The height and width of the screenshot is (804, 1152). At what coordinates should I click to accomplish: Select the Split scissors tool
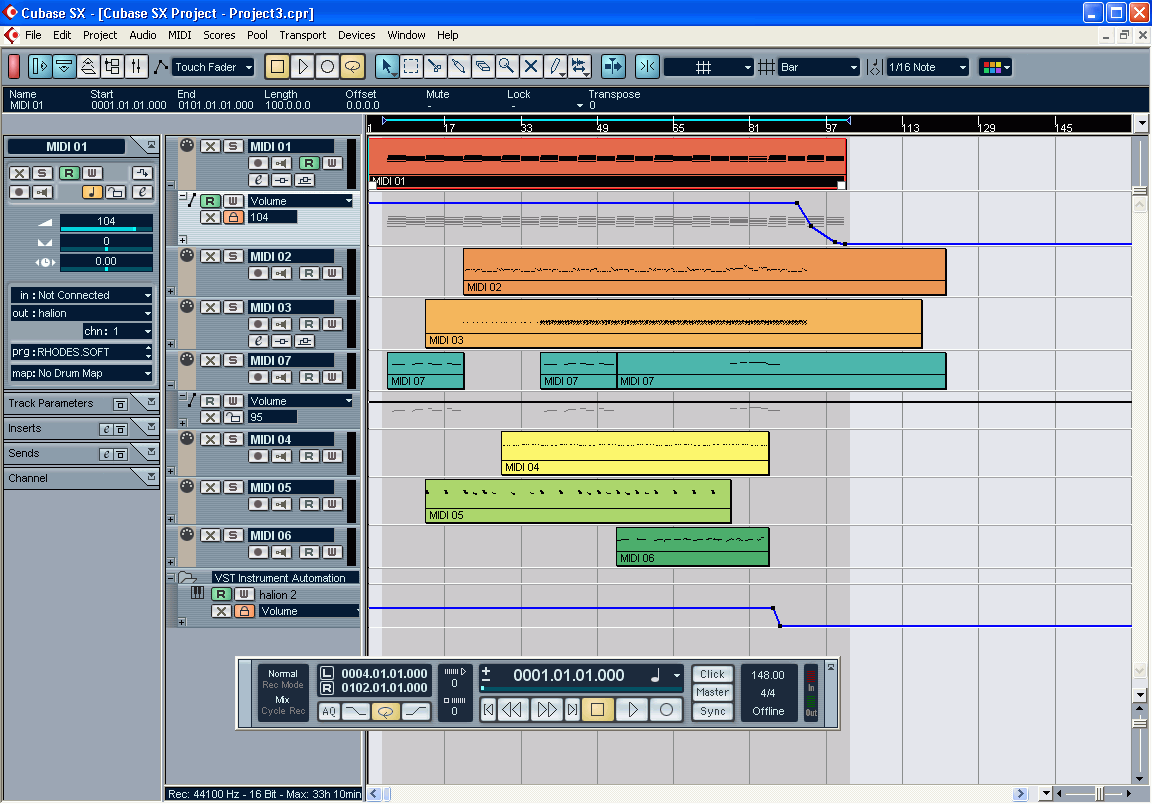(x=435, y=67)
